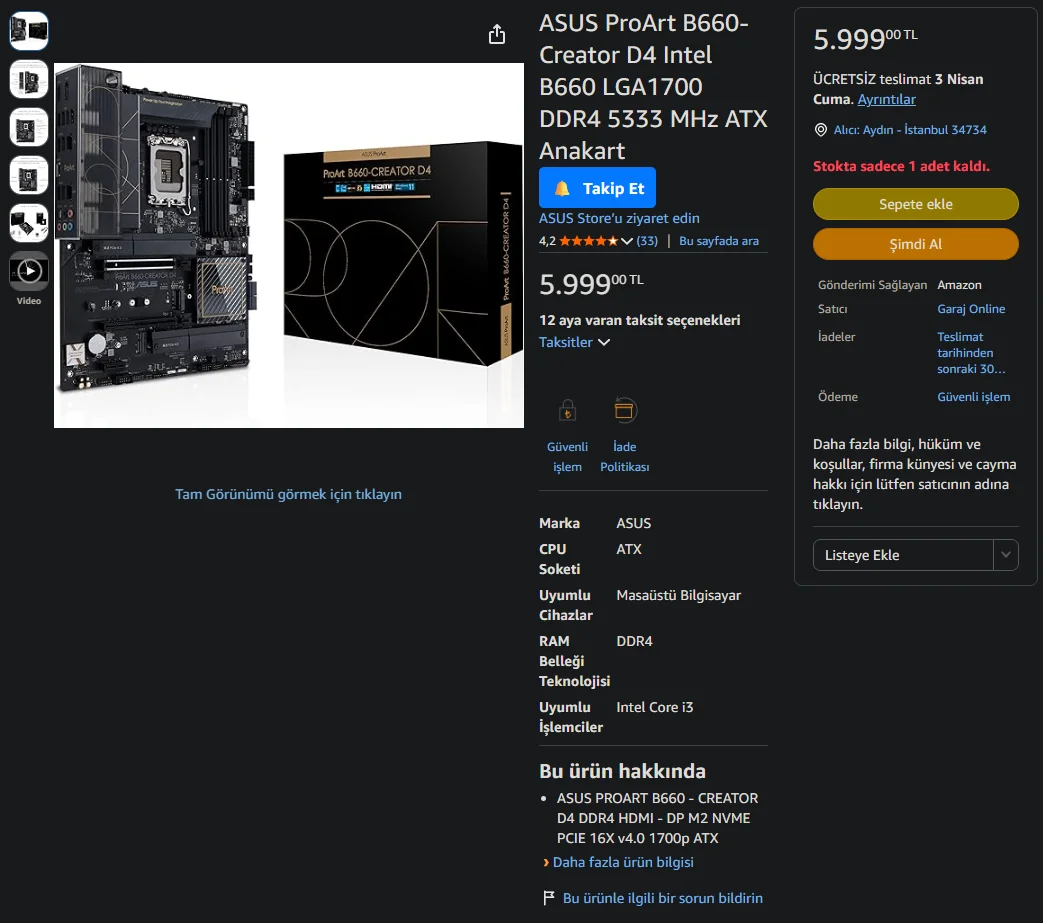Click the star rating icons
Screen dimensions: 1043x923
point(588,241)
